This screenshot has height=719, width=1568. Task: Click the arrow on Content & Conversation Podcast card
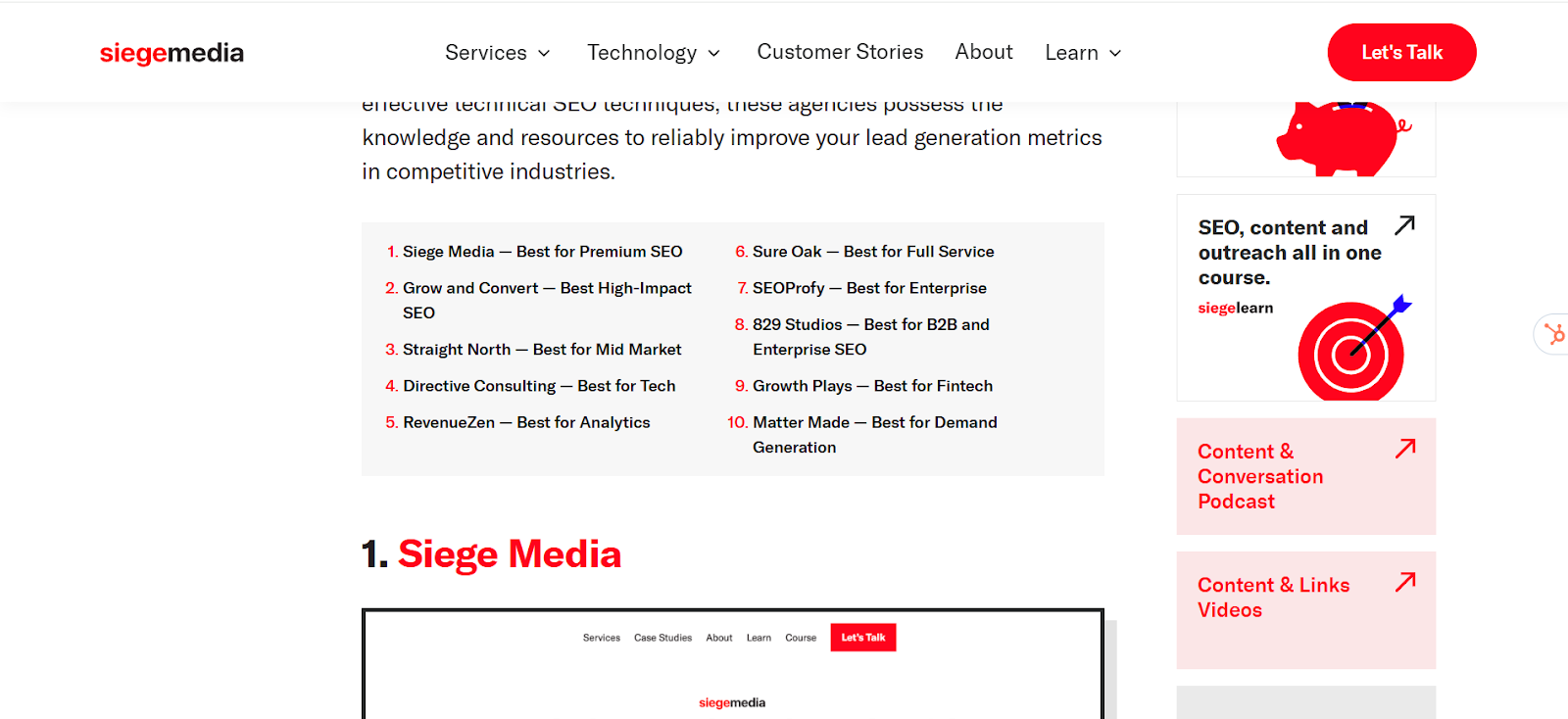coord(1405,449)
